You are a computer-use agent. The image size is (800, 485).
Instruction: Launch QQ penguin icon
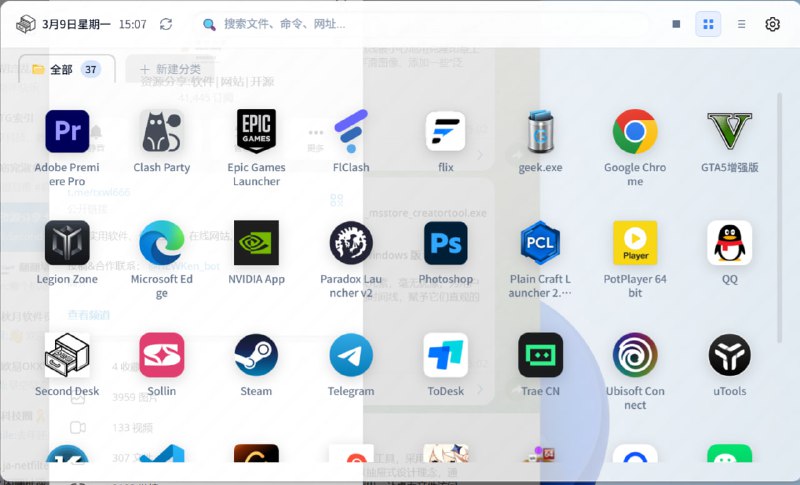point(730,243)
